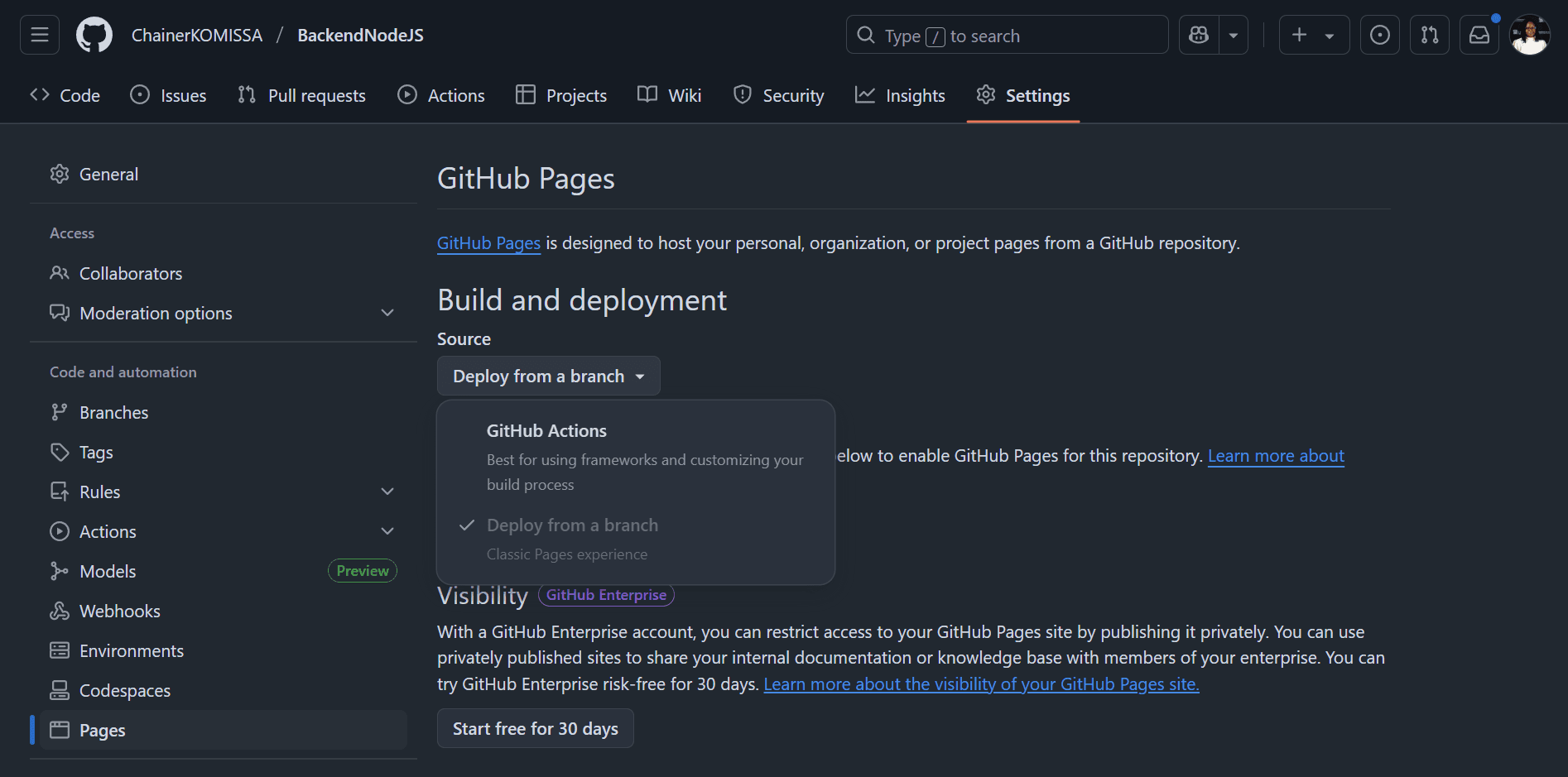The width and height of the screenshot is (1568, 777).
Task: Open the notifications inbox icon
Action: [1479, 34]
